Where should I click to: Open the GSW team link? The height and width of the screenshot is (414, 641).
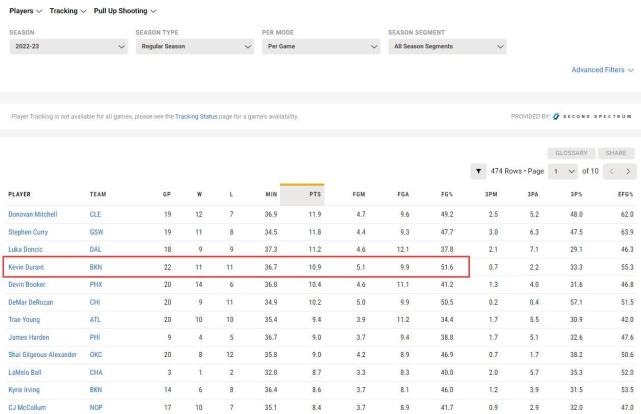pos(96,232)
